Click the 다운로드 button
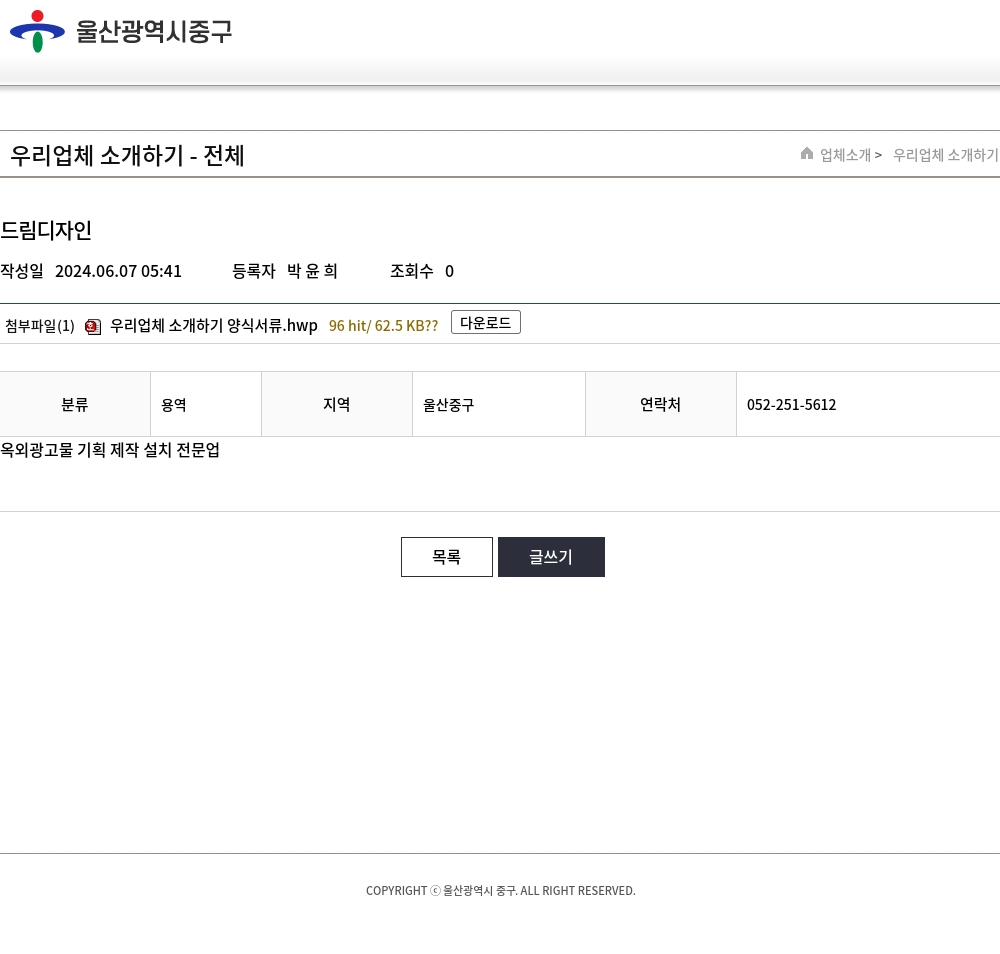The height and width of the screenshot is (954, 1000). pos(485,322)
